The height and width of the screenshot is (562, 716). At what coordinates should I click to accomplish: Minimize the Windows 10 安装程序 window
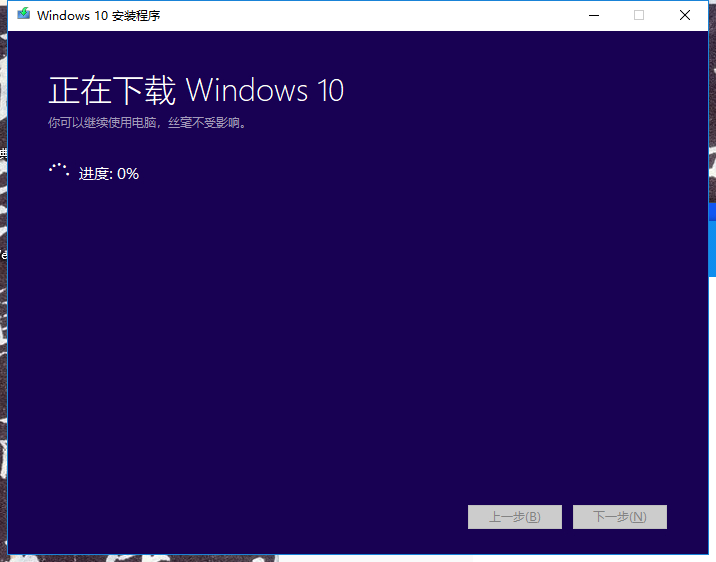coord(594,16)
